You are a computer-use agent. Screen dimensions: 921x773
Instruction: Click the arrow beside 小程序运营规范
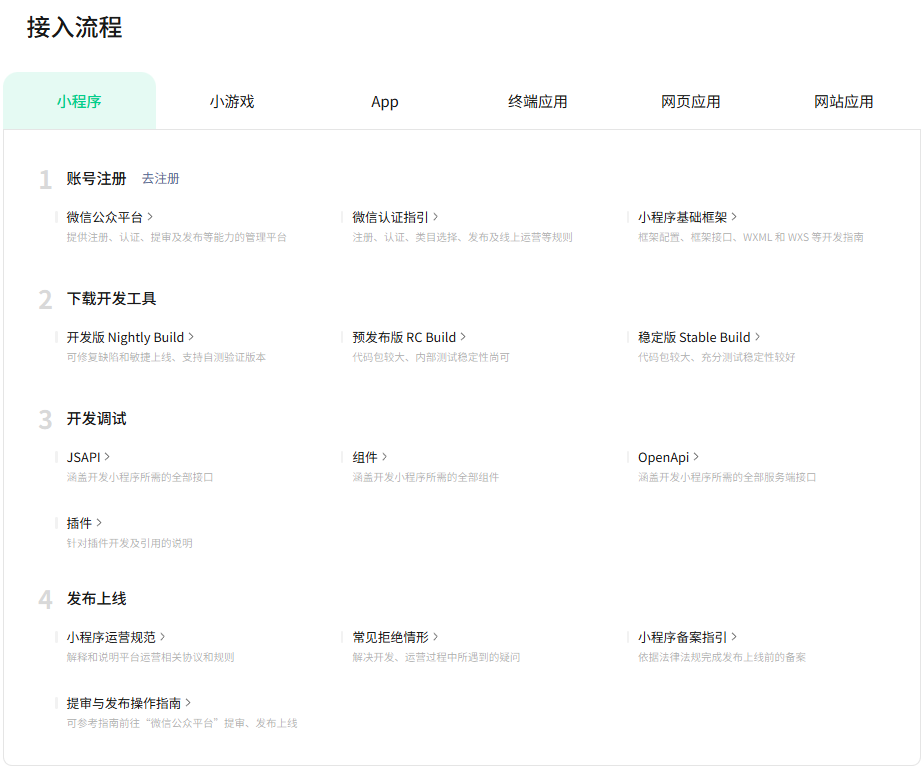pos(162,637)
